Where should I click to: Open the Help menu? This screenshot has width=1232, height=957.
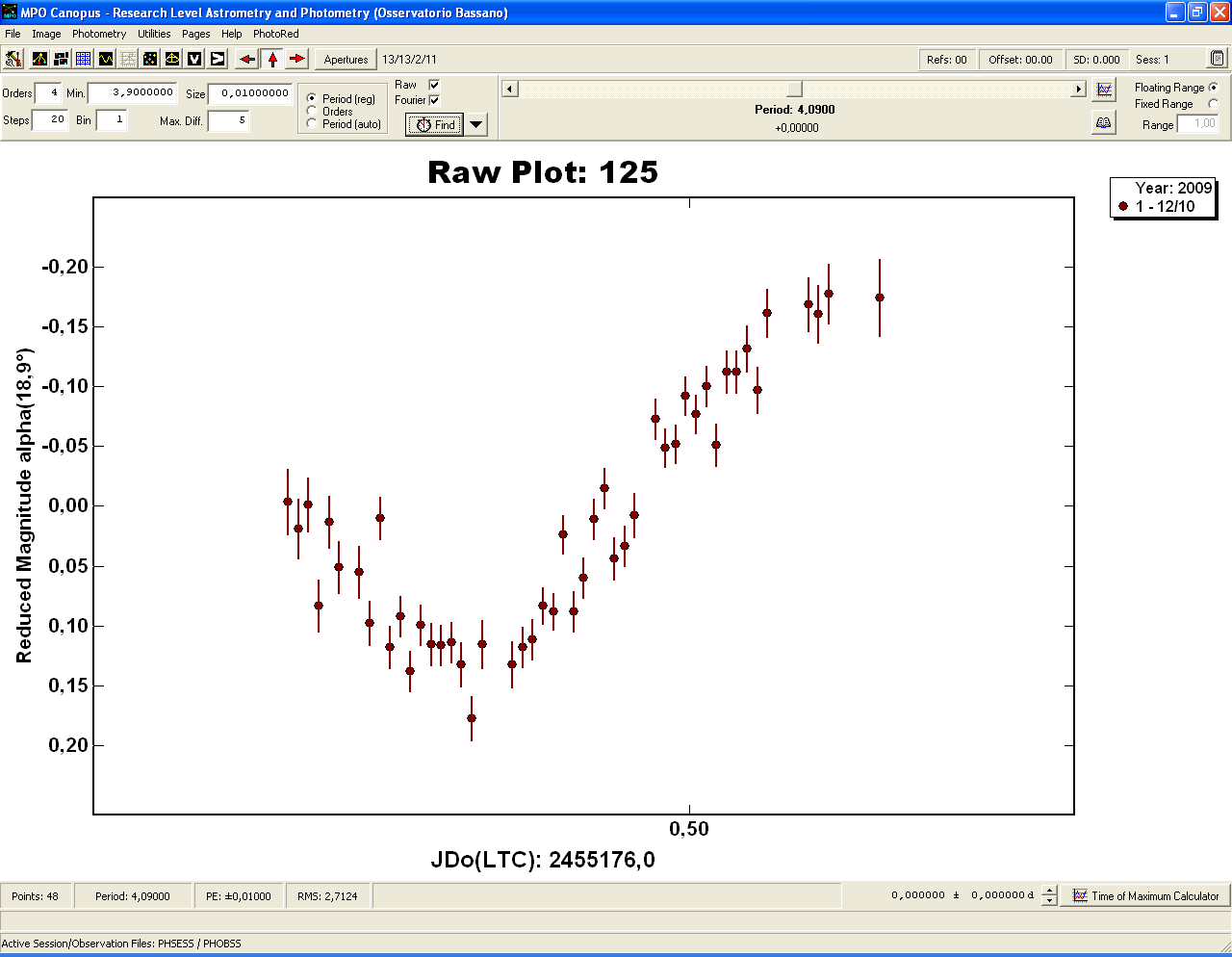[x=232, y=34]
